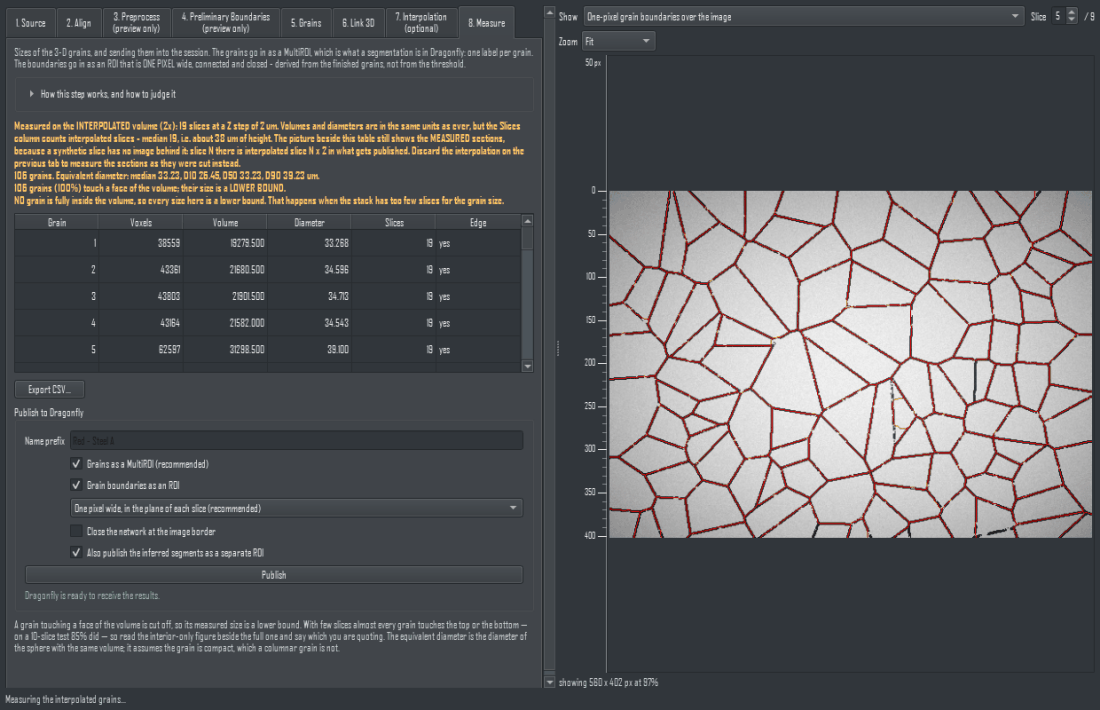
Task: Sort table by the Grain column header
Action: pyautogui.click(x=57, y=222)
